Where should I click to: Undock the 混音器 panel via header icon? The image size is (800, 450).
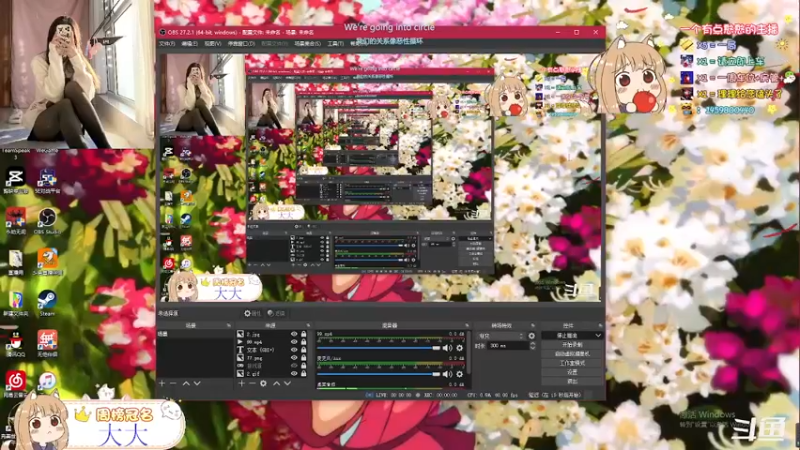[467, 326]
